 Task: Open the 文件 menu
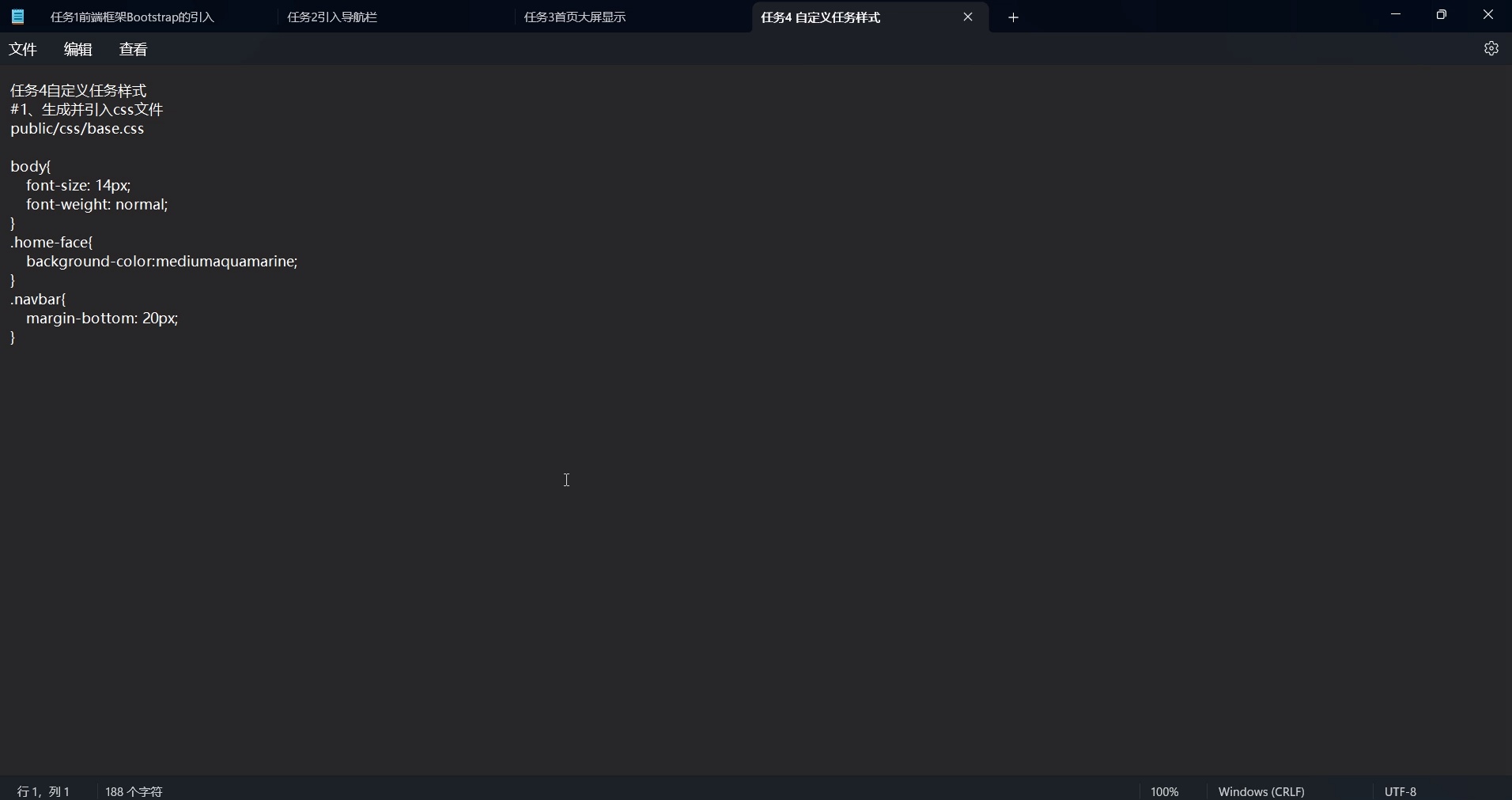click(x=23, y=49)
